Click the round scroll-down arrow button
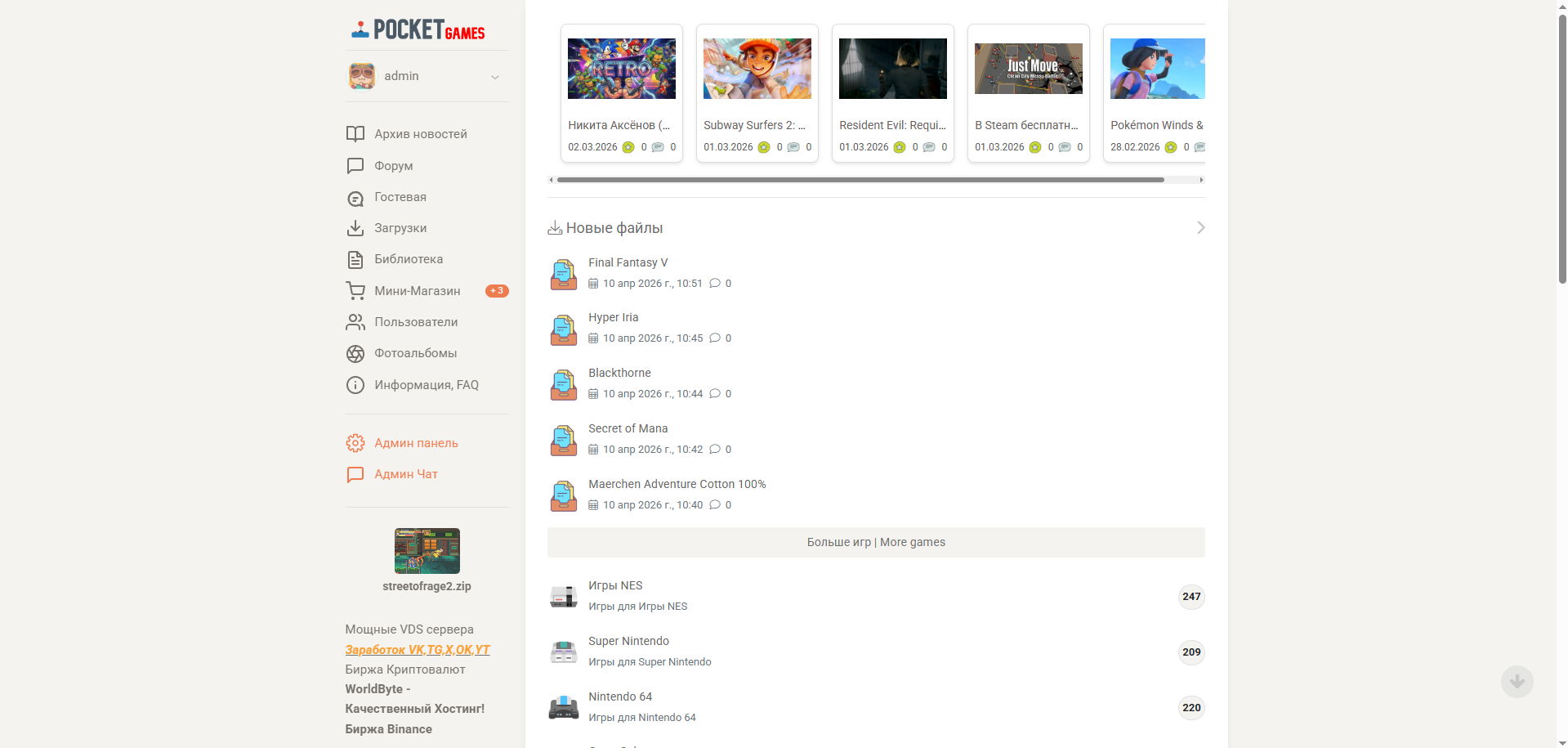 [x=1517, y=682]
